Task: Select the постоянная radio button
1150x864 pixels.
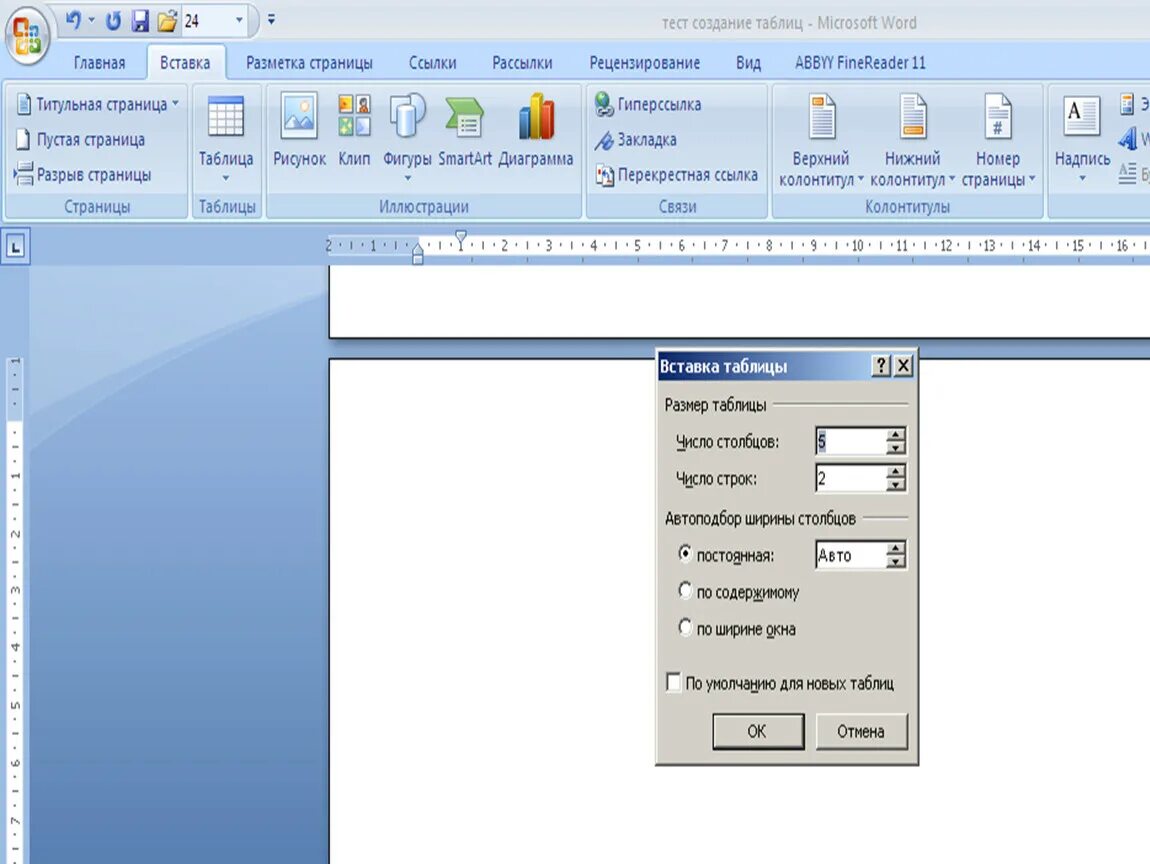Action: tap(685, 554)
